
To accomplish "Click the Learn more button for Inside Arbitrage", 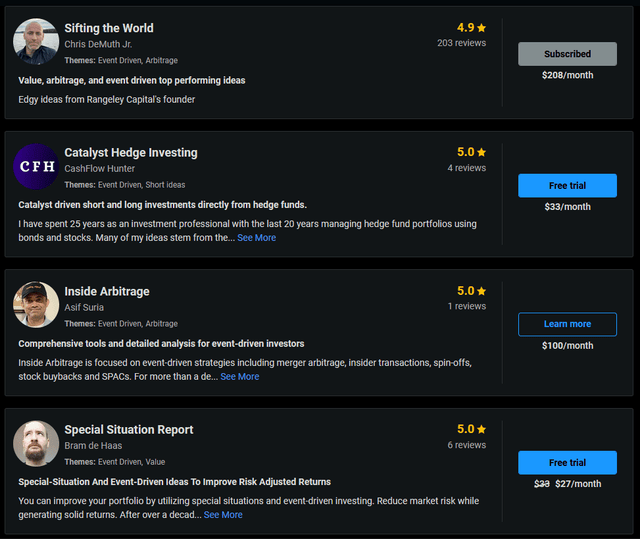I will (567, 324).
